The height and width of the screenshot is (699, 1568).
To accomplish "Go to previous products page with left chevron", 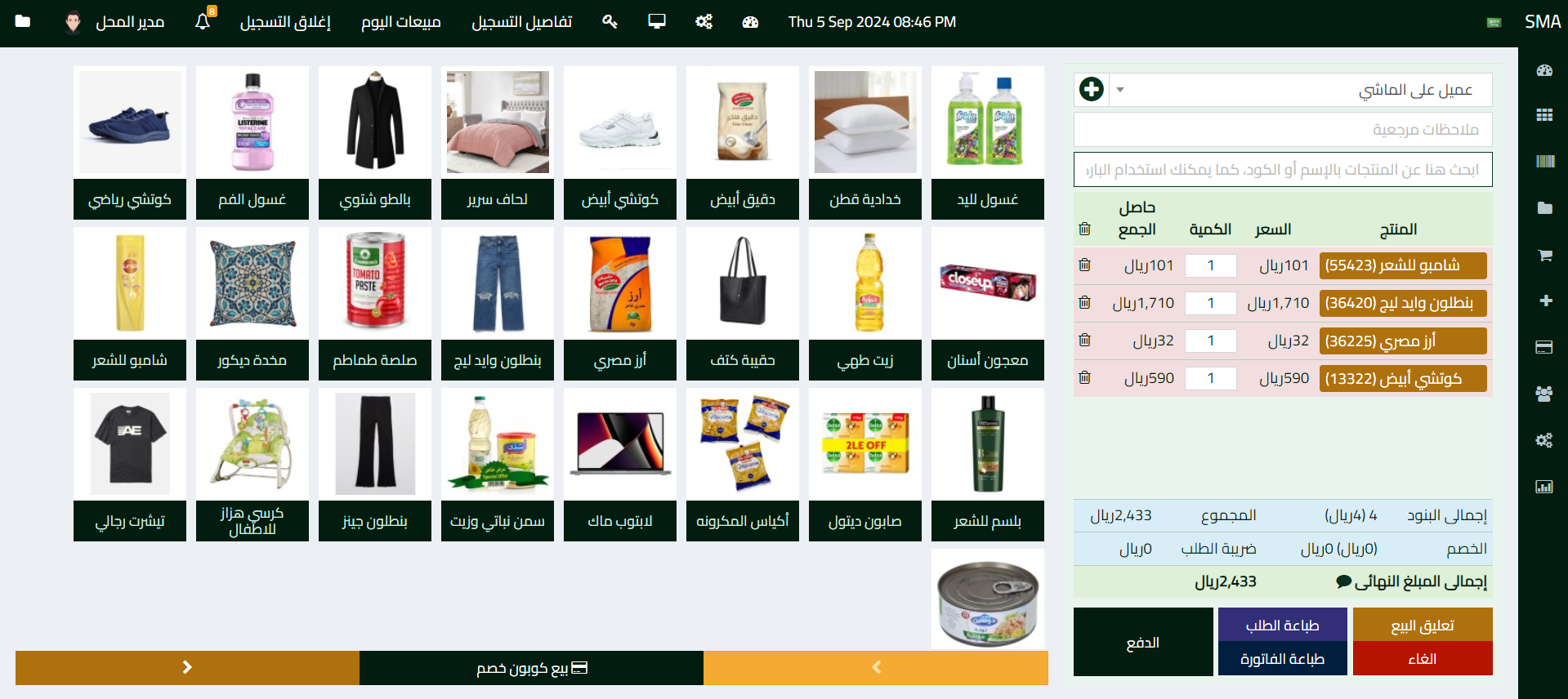I will (x=876, y=667).
